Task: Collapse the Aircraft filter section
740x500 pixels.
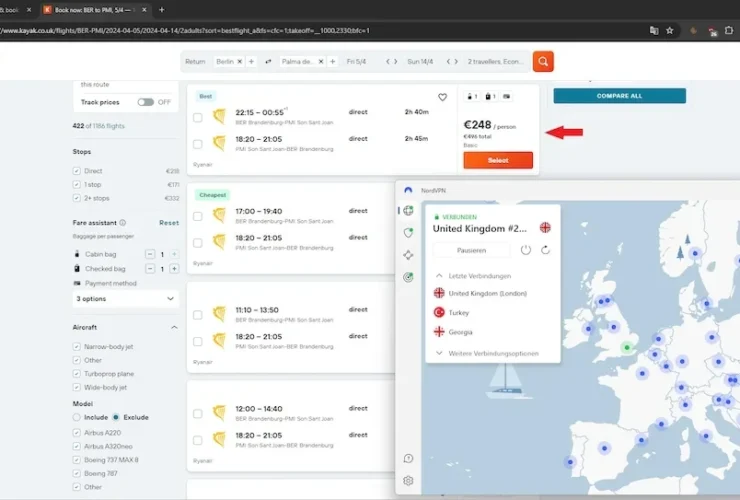Action: [x=174, y=327]
